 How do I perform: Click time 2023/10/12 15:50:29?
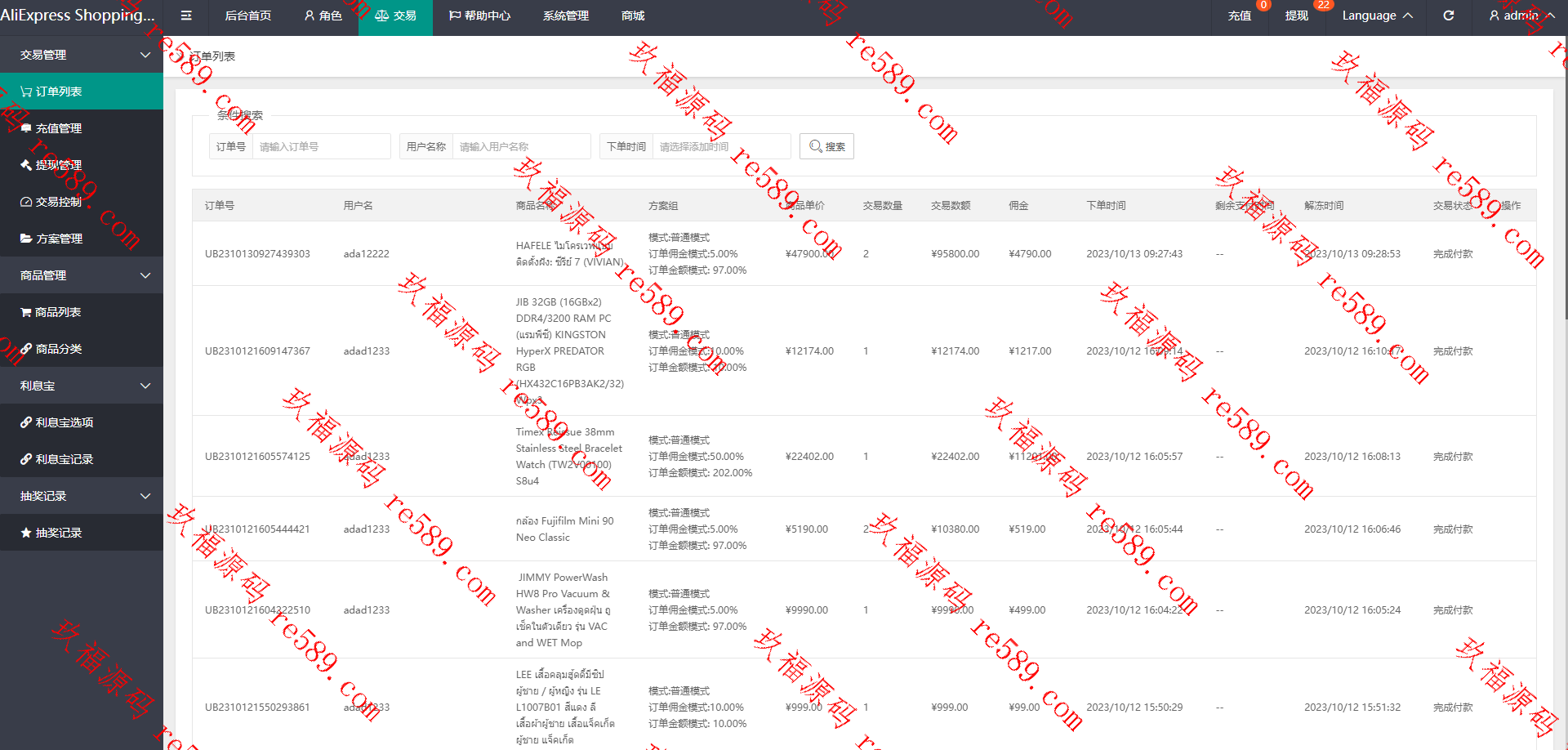point(1134,708)
